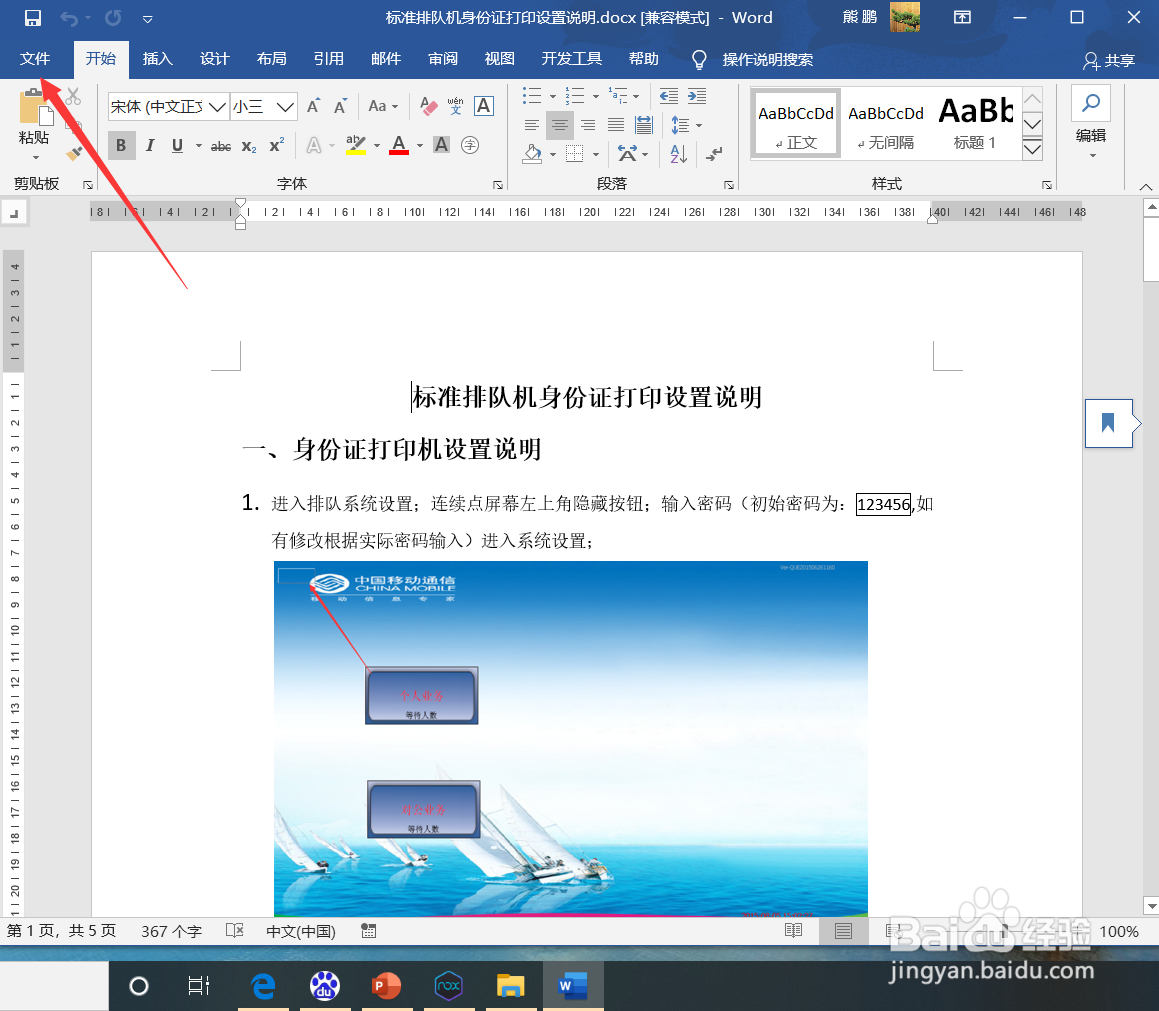
Task: Open the multilevel list menu
Action: click(x=623, y=95)
